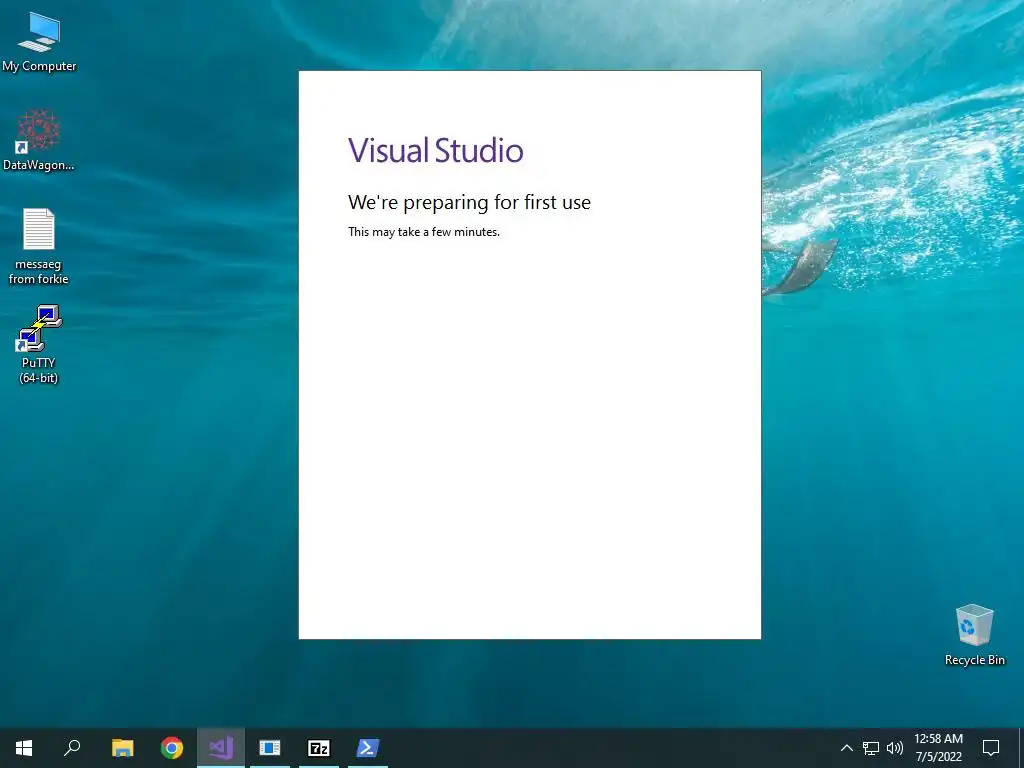Select the DataWagon shortcut on desktop
1024x768 pixels.
point(39,140)
